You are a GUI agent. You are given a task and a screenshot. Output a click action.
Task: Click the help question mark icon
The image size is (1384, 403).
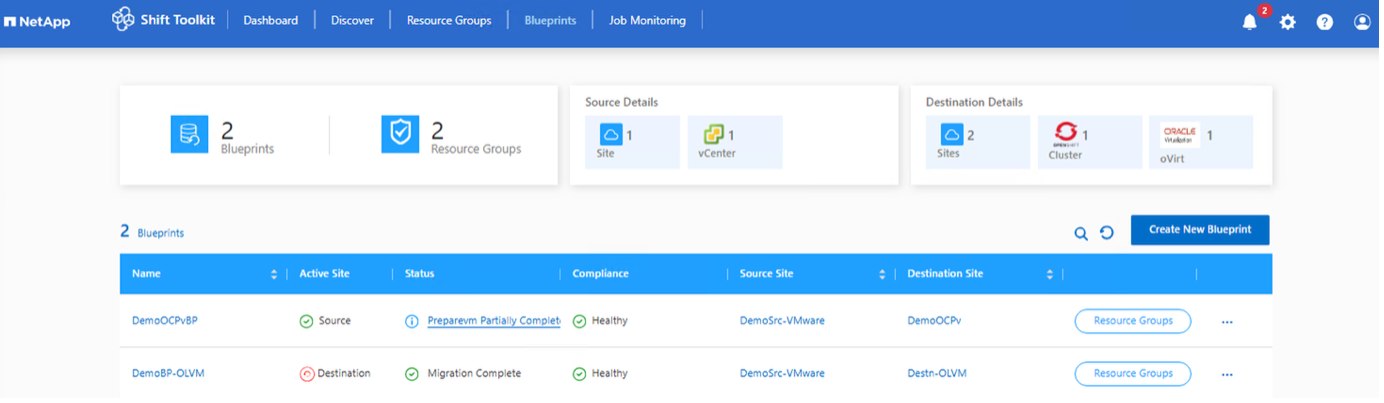(1324, 22)
